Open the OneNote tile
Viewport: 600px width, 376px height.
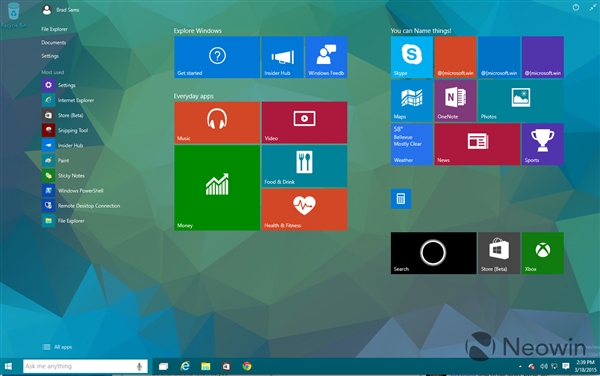pos(455,101)
